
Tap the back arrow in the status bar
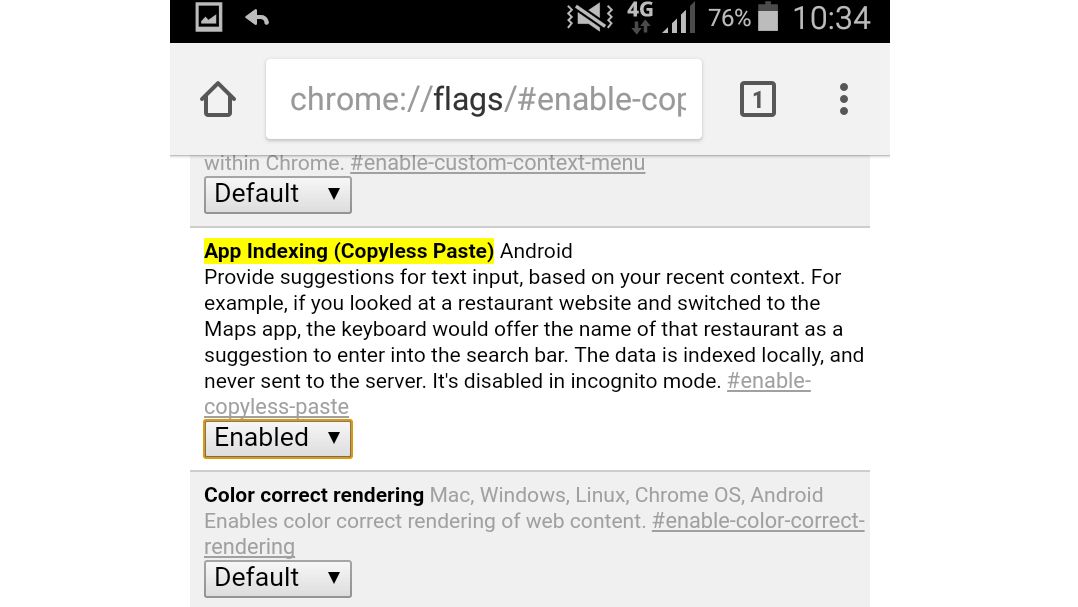coord(257,18)
